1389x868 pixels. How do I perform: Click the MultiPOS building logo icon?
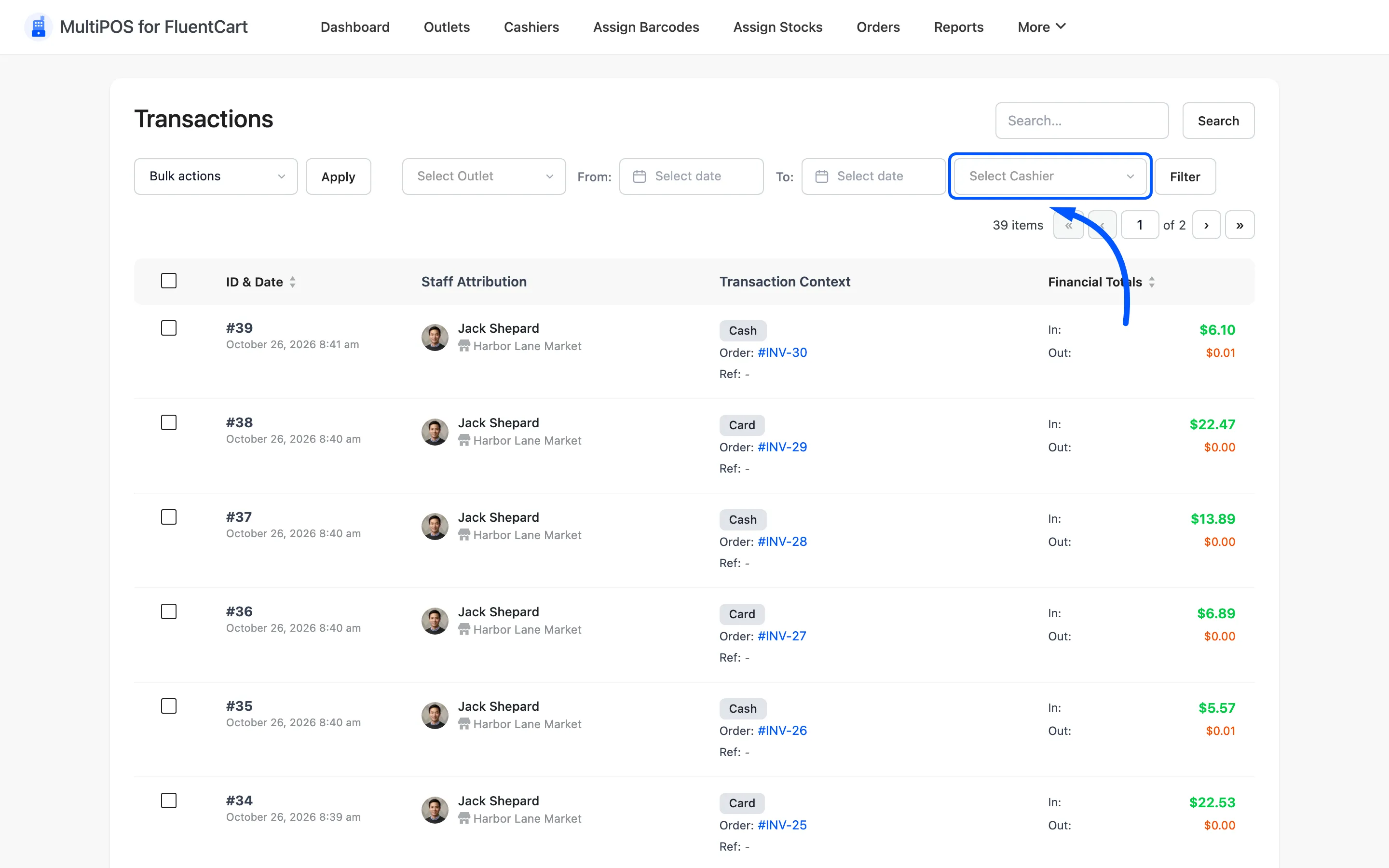pos(39,27)
